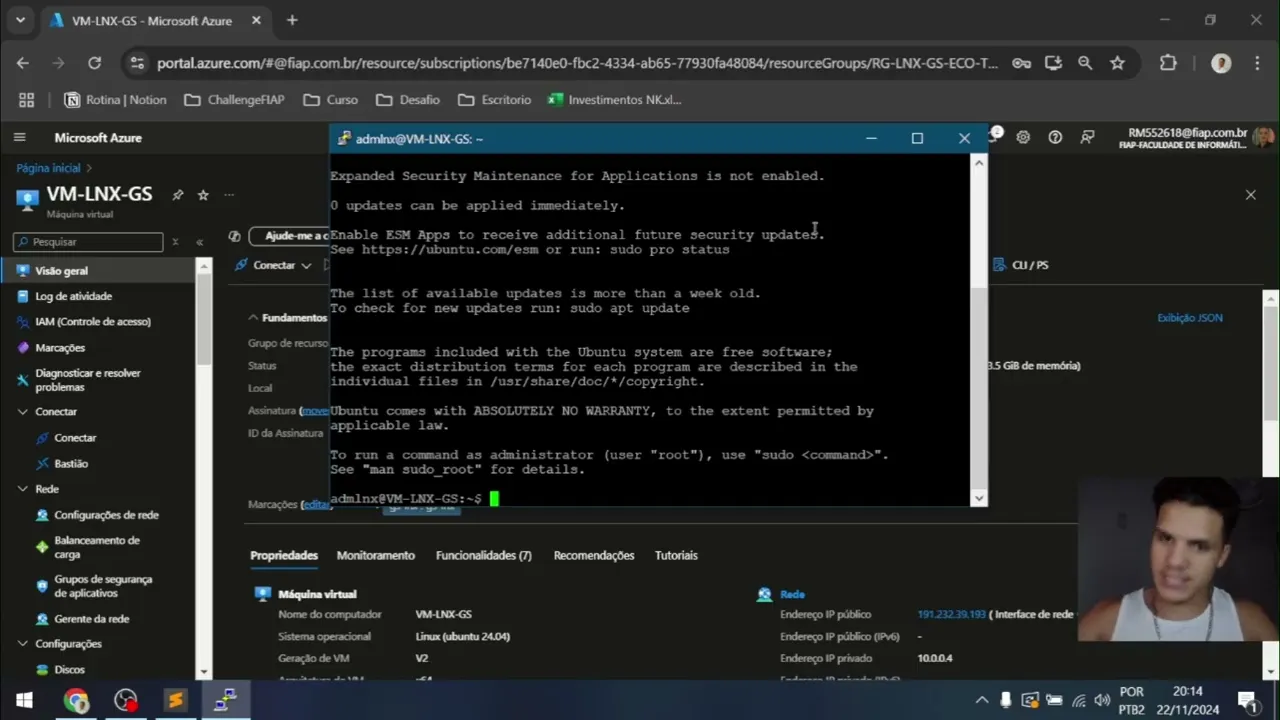This screenshot has width=1280, height=720.
Task: Click the terminal scrollbar up arrow
Action: (x=979, y=162)
